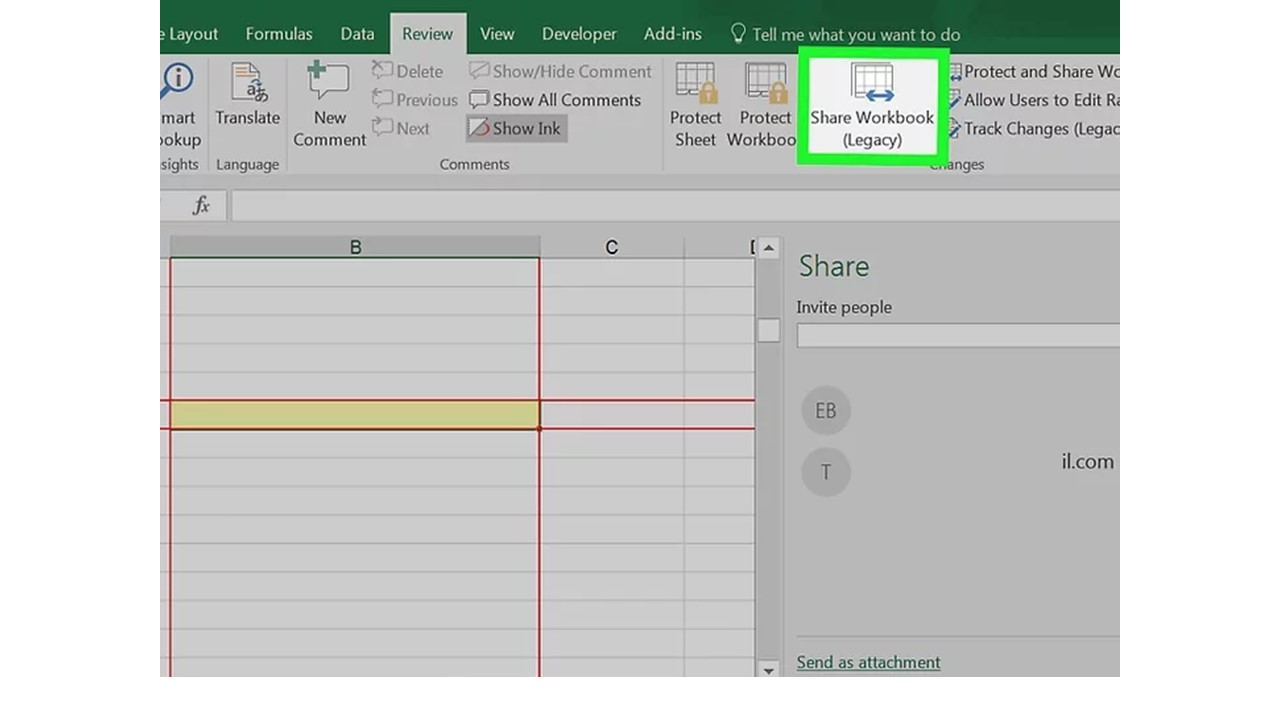Open the Developer tab
Viewport: 1280px width, 720px height.
579,33
